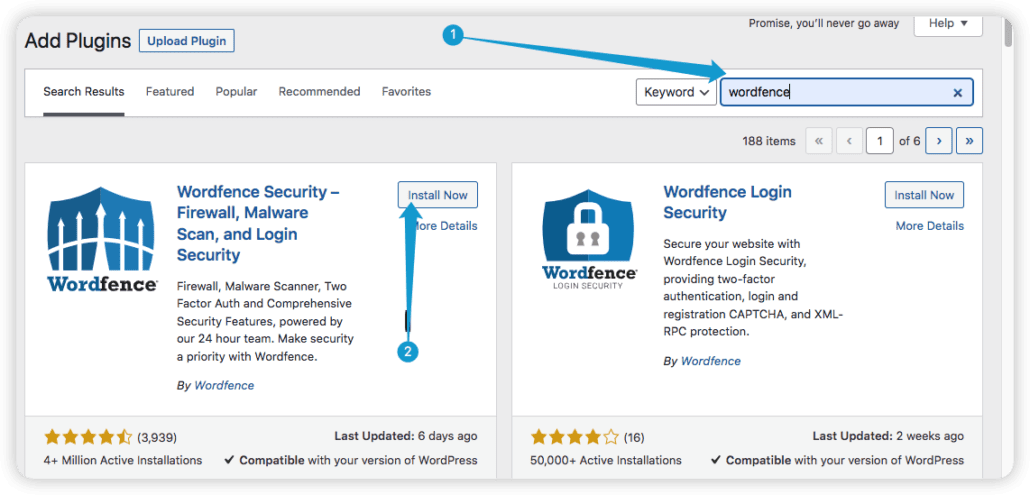
Task: Visit Wordfence author link under Login Security
Action: [711, 361]
